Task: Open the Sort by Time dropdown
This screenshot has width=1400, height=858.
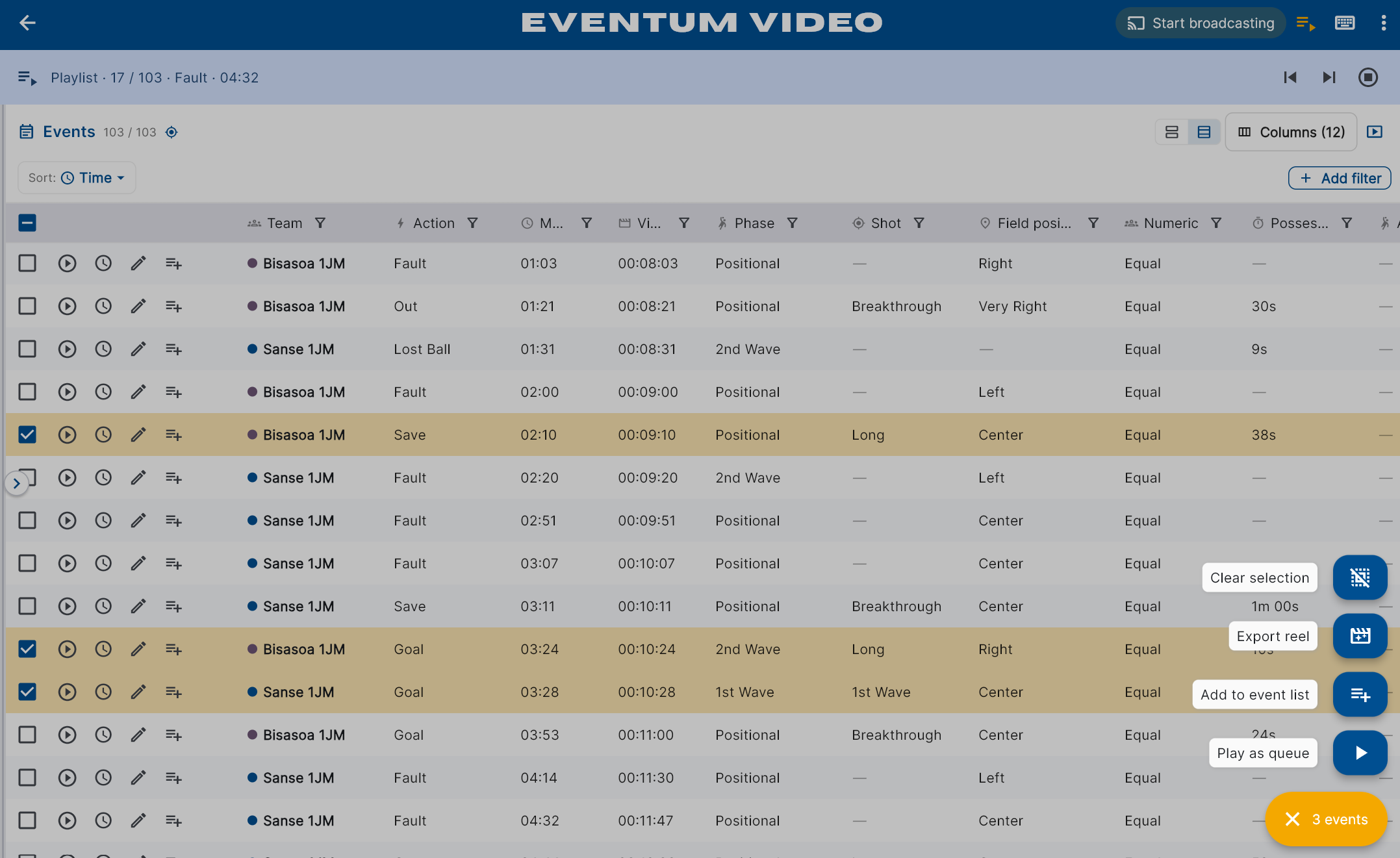Action: click(x=77, y=178)
